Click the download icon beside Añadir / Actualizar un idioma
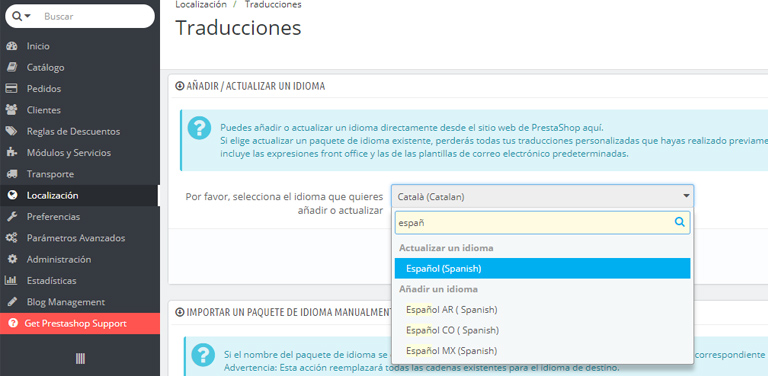The height and width of the screenshot is (376, 768). 179,86
